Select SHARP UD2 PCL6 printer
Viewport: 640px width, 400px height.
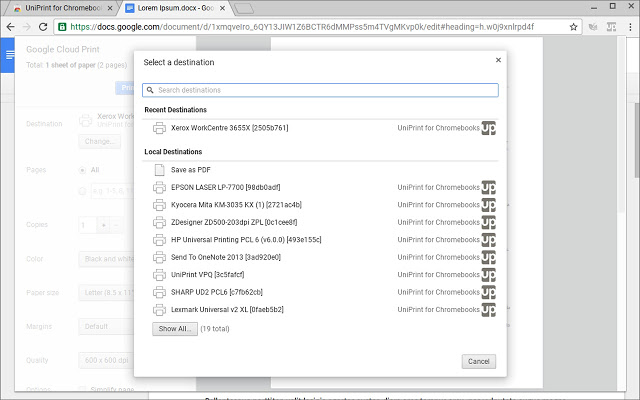pos(320,292)
